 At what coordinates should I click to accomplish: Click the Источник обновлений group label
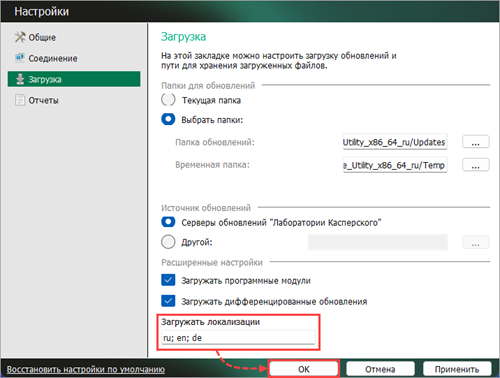206,208
